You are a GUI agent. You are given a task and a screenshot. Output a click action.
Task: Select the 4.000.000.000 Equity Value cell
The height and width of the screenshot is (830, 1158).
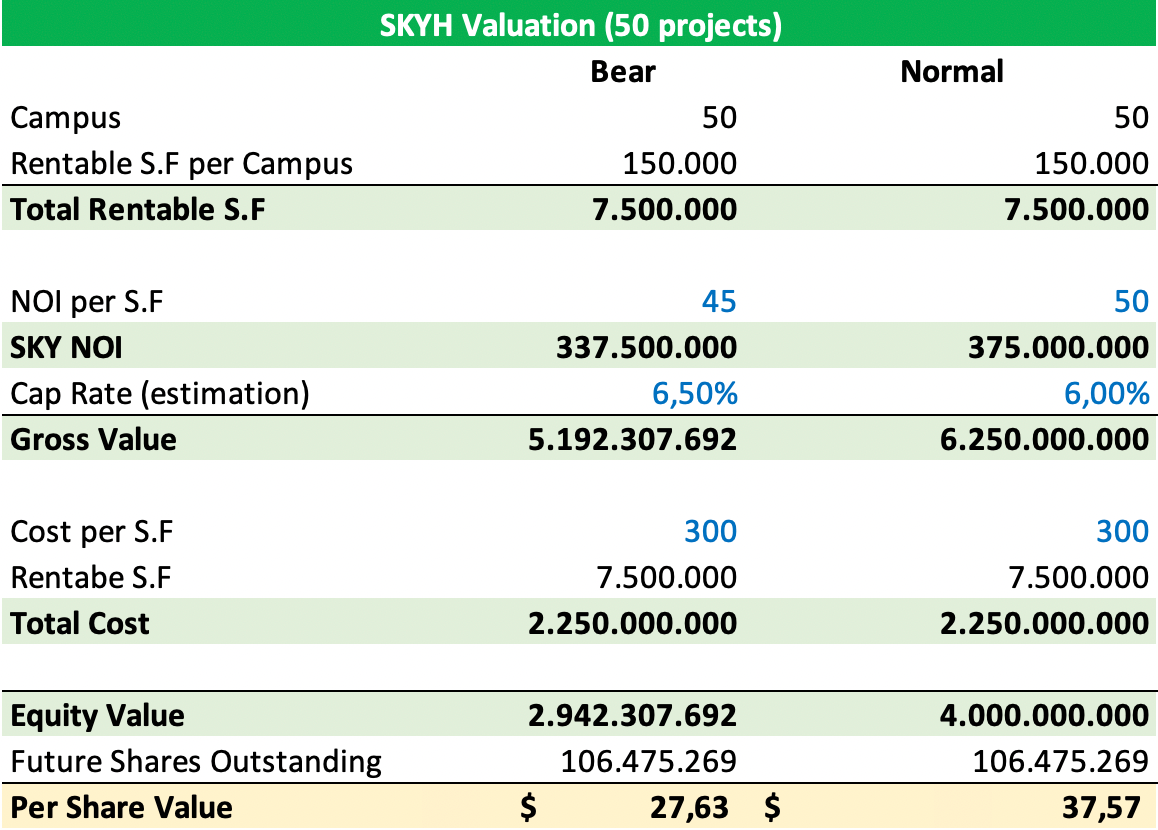(x=1044, y=716)
